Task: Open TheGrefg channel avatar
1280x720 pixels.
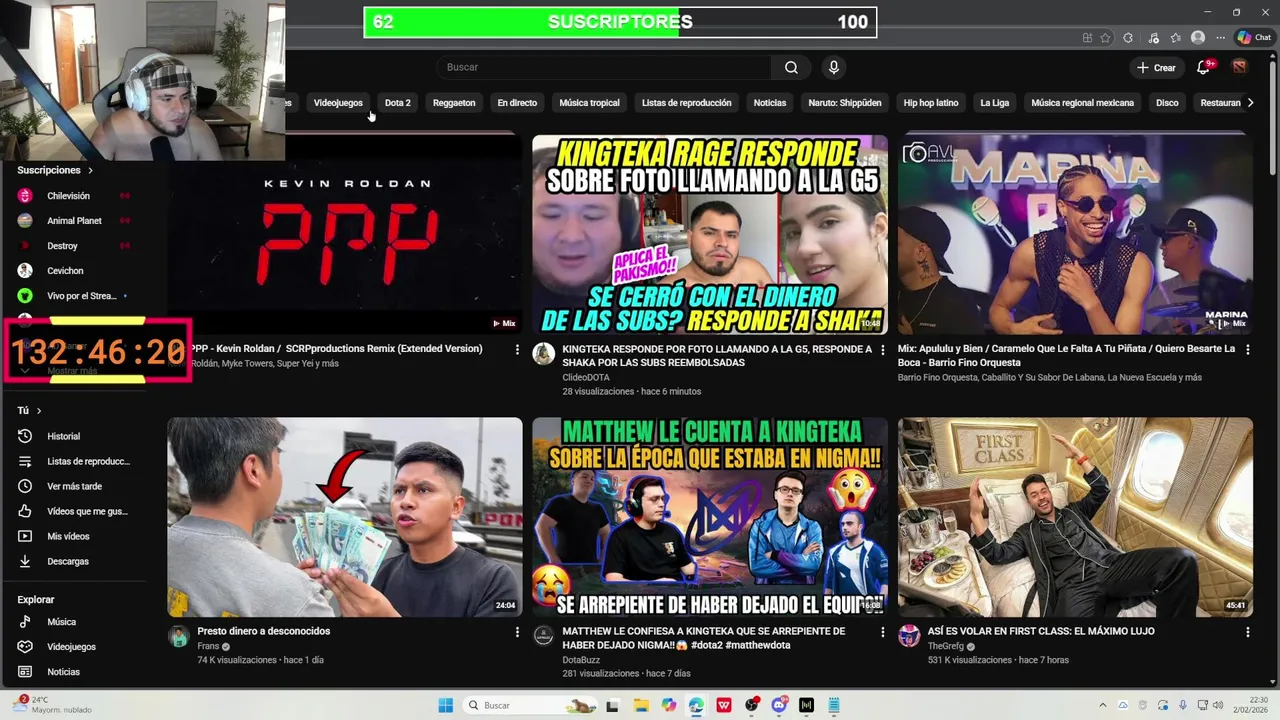Action: [x=909, y=637]
